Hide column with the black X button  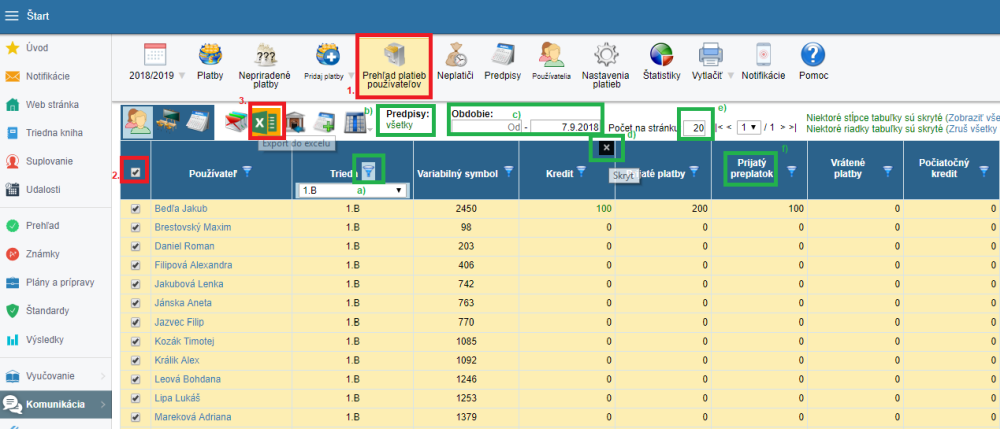coord(607,148)
